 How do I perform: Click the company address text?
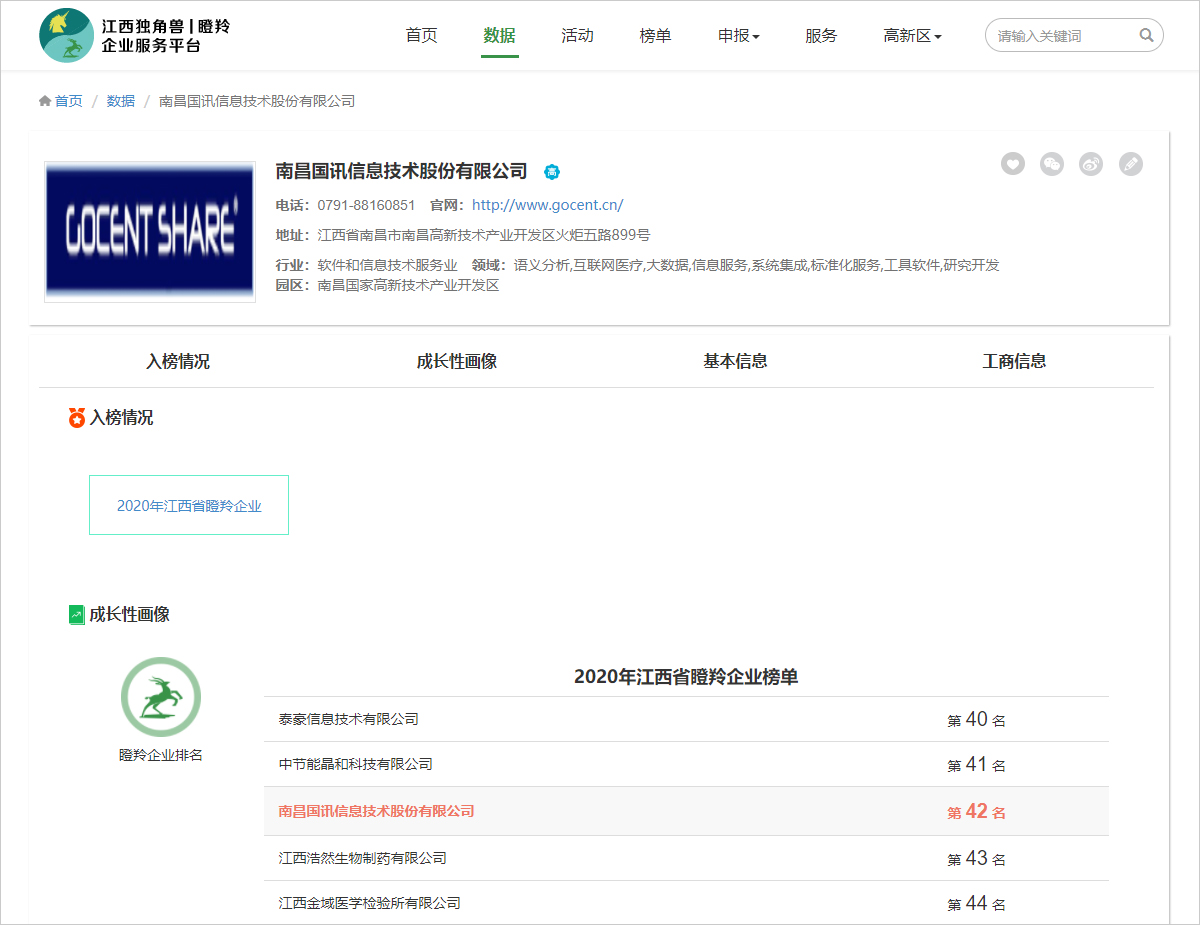(484, 236)
